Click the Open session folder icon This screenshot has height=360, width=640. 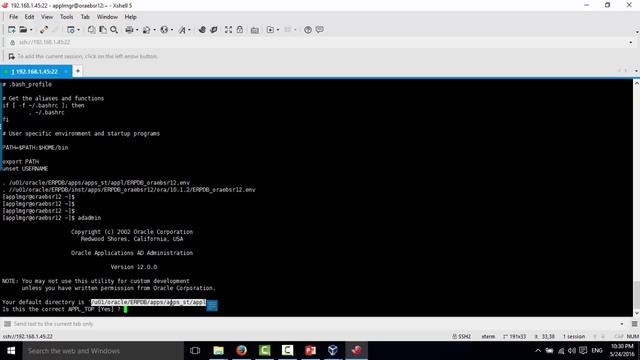tap(23, 30)
